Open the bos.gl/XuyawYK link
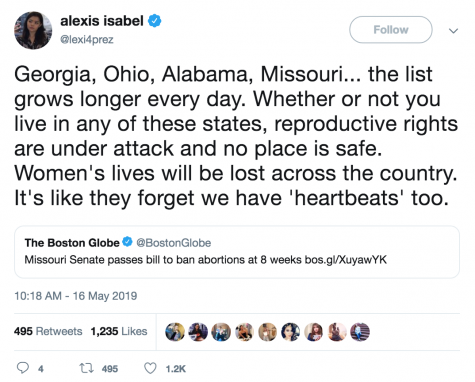The height and width of the screenshot is (382, 475). pyautogui.click(x=346, y=260)
